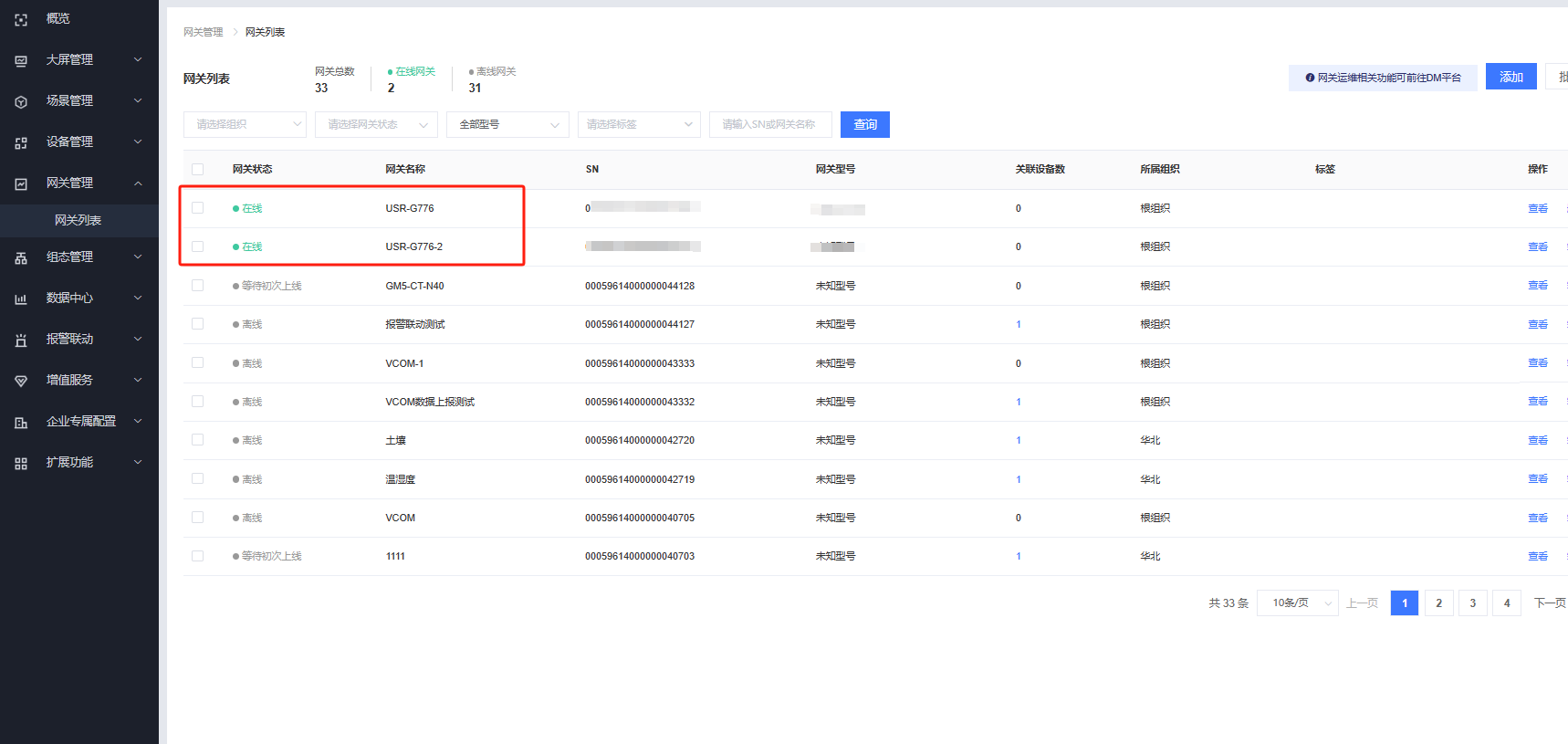Viewport: 1568px width, 744px height.
Task: Click the 增值服务 diamond icon
Action: (x=21, y=381)
